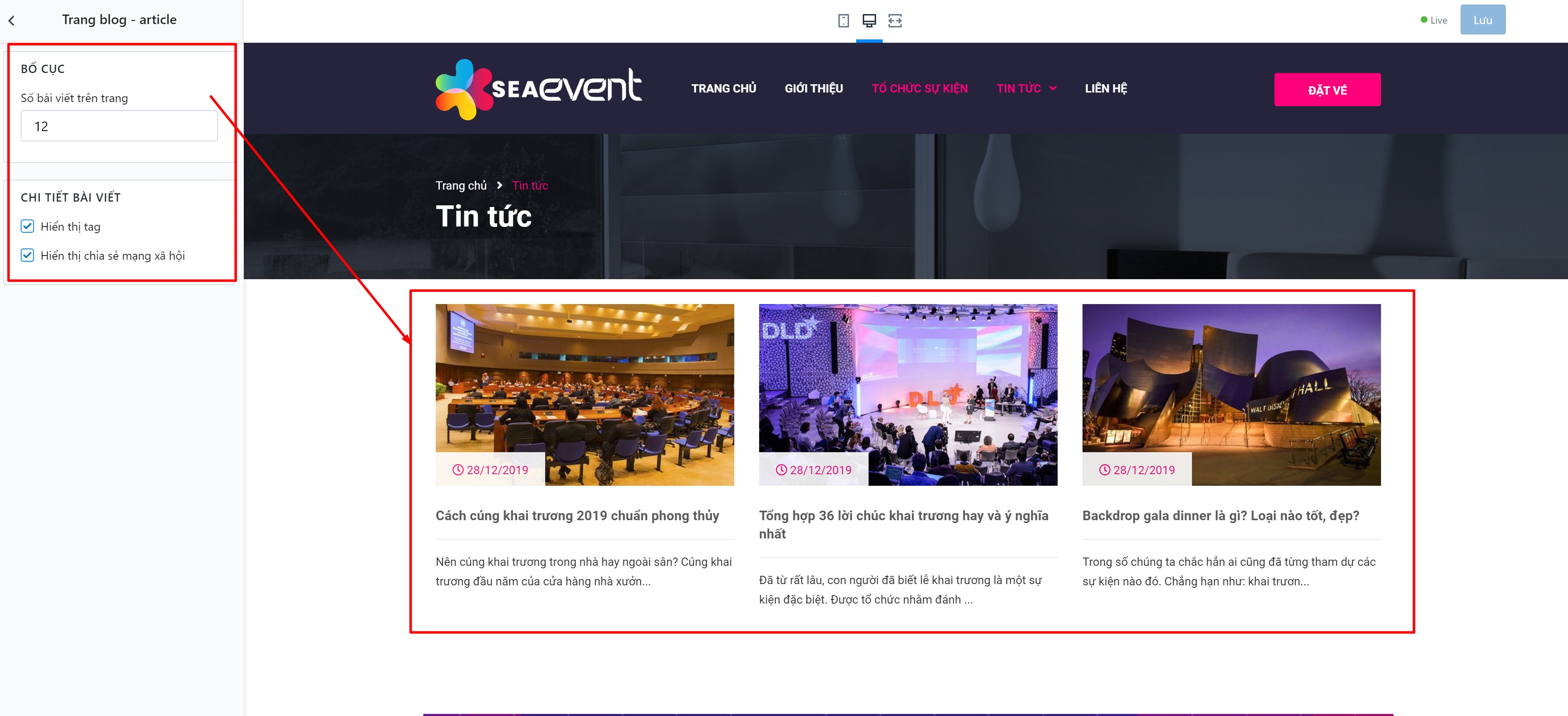The height and width of the screenshot is (716, 1568).
Task: Open article Cách cúng khai trương 2019 title
Action: point(577,516)
